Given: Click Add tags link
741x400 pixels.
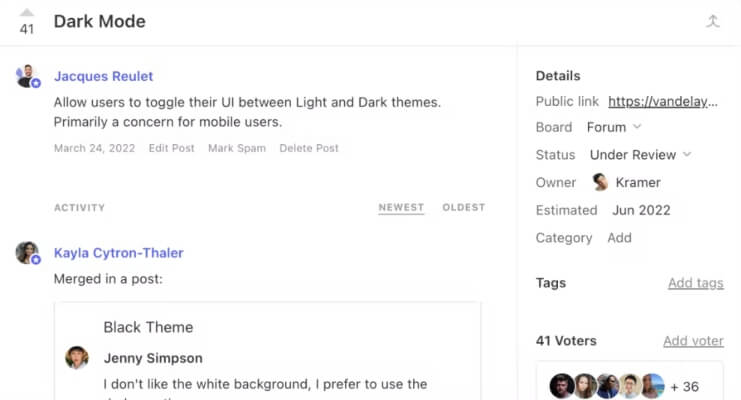Looking at the screenshot, I should pyautogui.click(x=695, y=283).
